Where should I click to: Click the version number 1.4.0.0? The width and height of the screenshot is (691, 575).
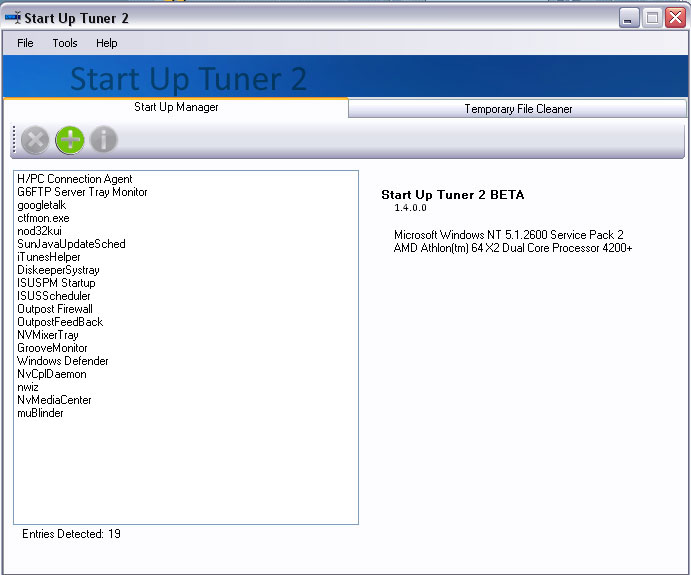(410, 208)
